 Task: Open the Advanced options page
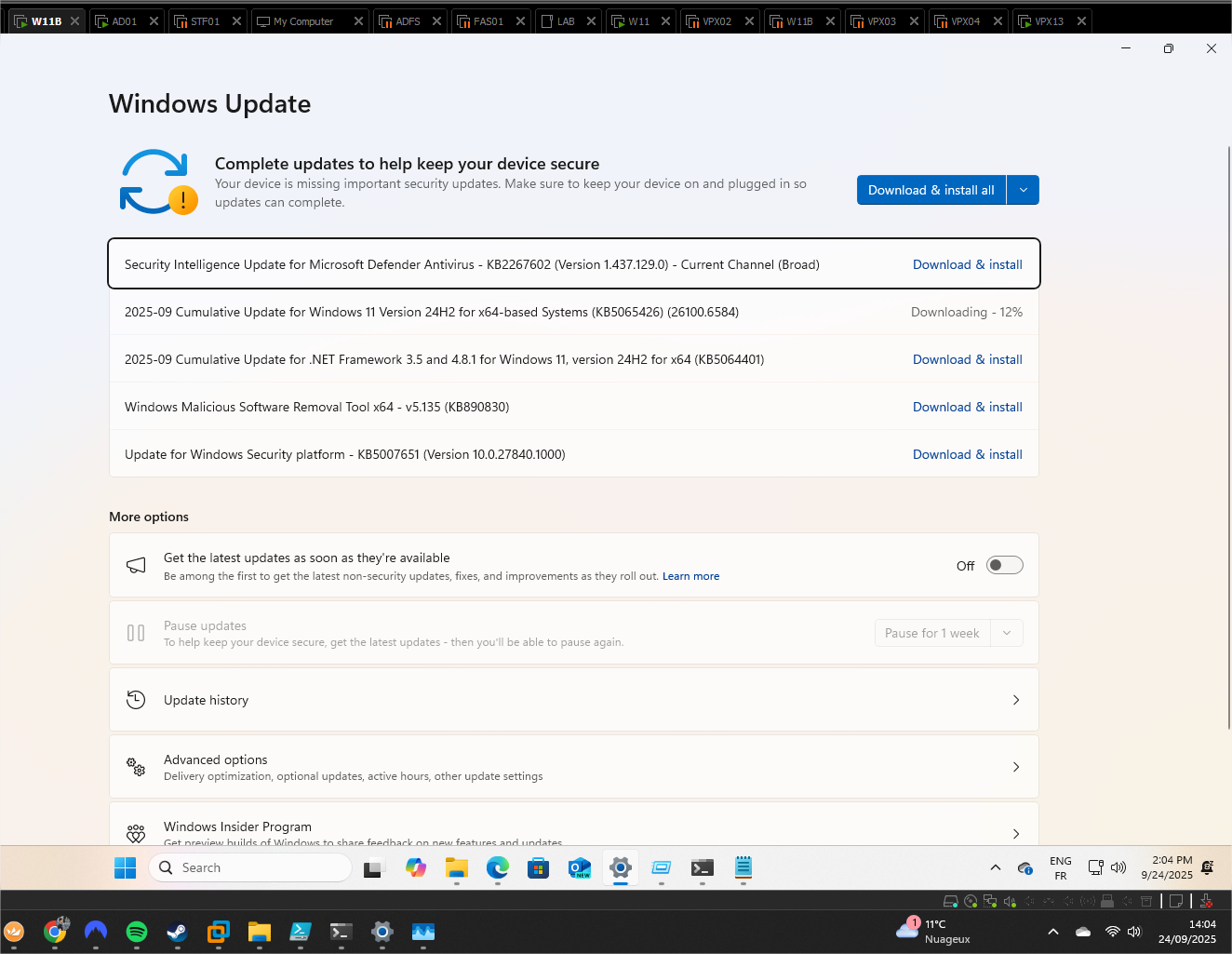click(x=573, y=767)
